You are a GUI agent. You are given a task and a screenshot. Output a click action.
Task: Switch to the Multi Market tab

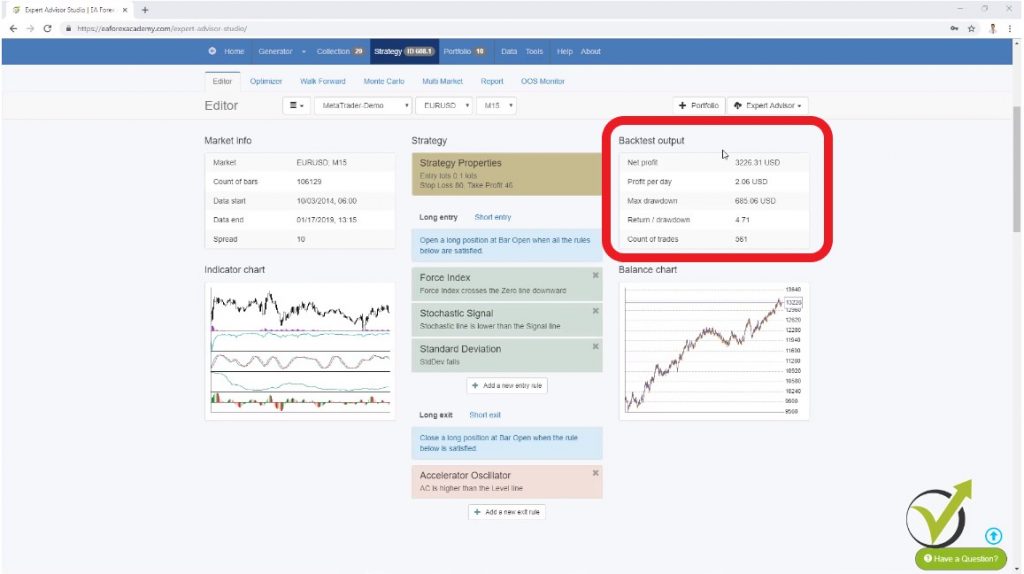[442, 81]
